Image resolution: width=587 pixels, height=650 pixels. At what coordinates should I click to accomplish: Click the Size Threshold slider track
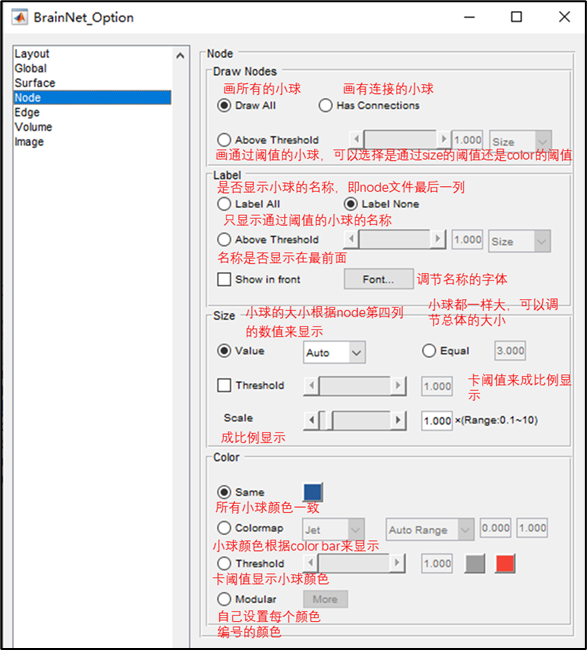pos(354,386)
